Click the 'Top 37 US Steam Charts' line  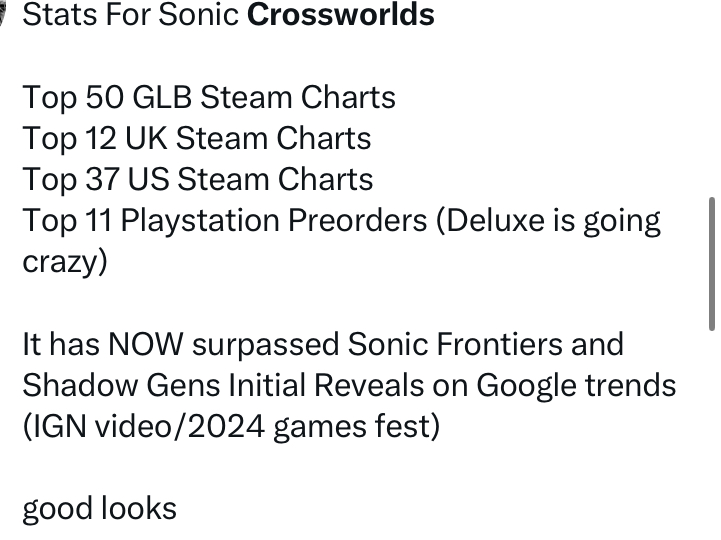[198, 179]
